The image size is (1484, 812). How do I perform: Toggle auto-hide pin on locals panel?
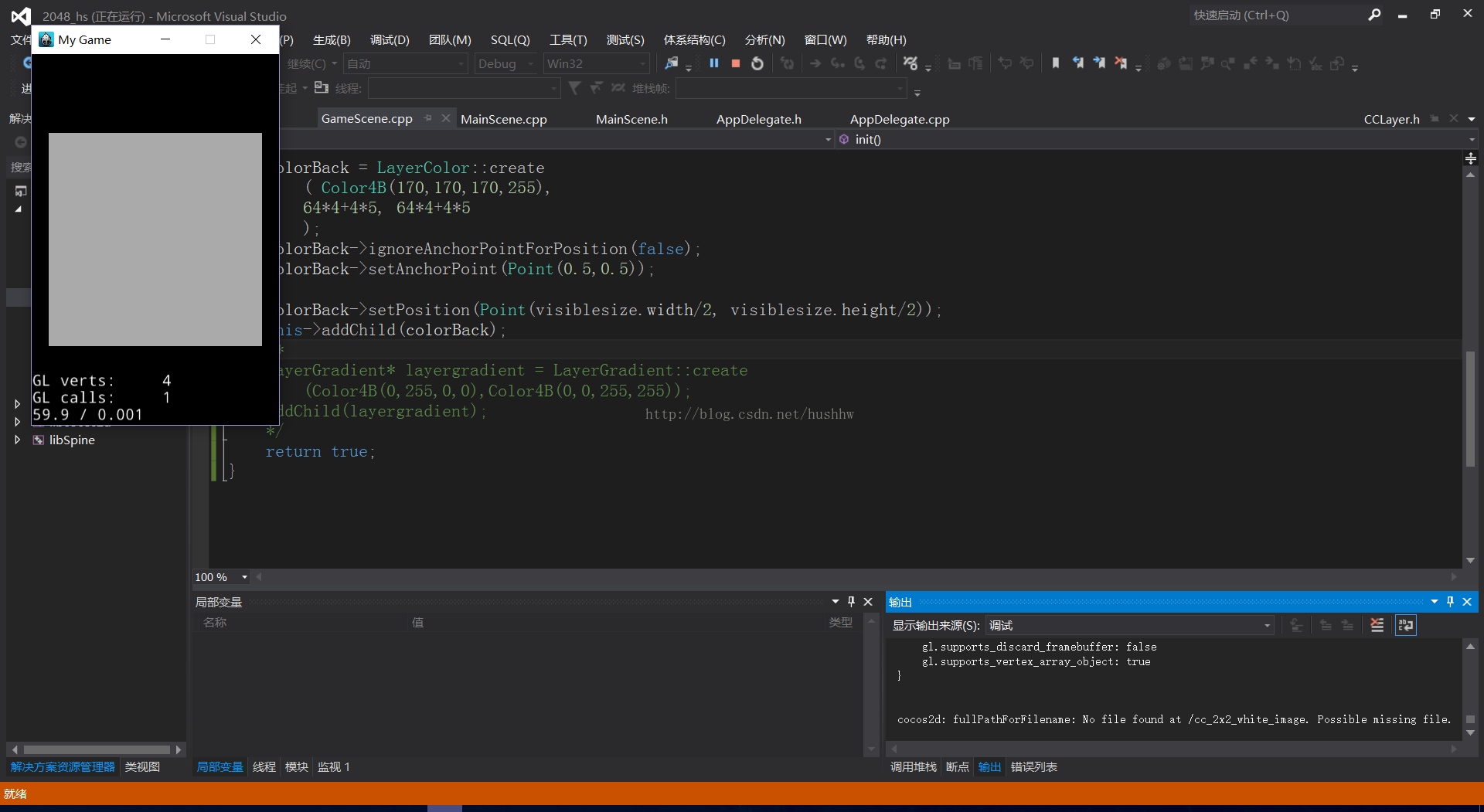coord(852,602)
